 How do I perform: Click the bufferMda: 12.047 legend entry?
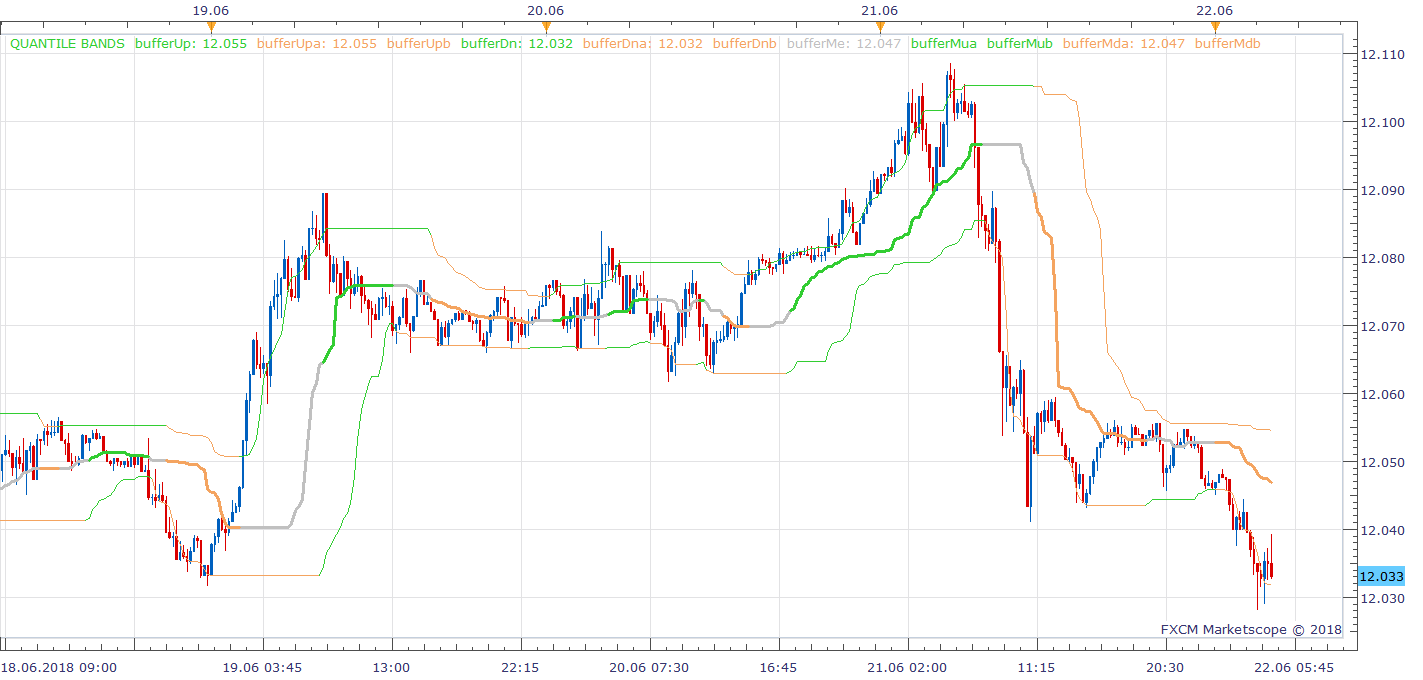(1123, 44)
